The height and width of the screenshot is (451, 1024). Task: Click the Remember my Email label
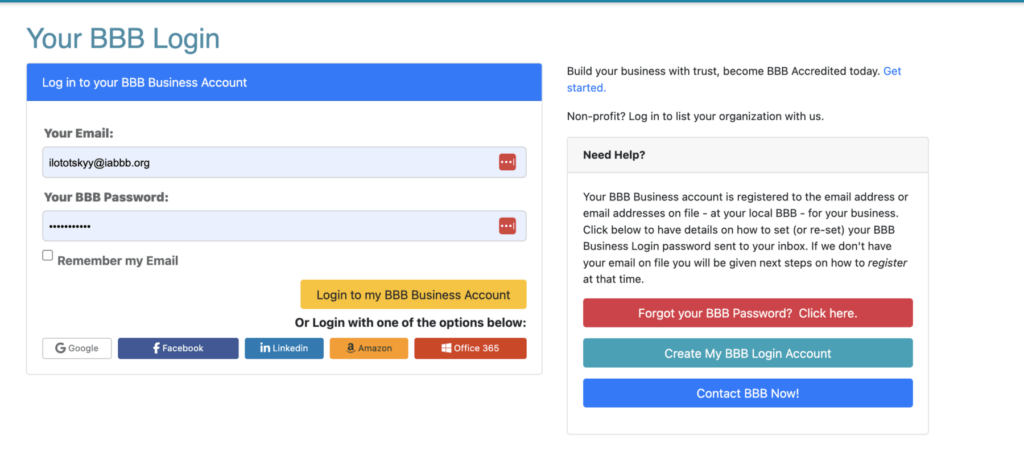[118, 261]
